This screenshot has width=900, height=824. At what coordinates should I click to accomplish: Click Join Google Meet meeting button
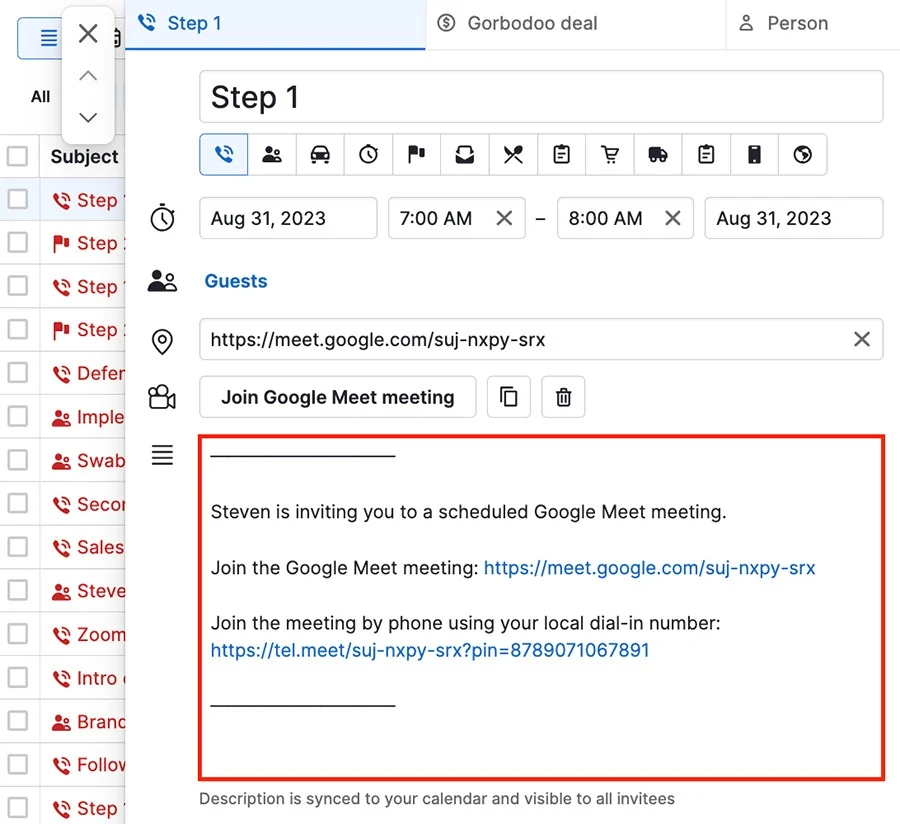[337, 397]
